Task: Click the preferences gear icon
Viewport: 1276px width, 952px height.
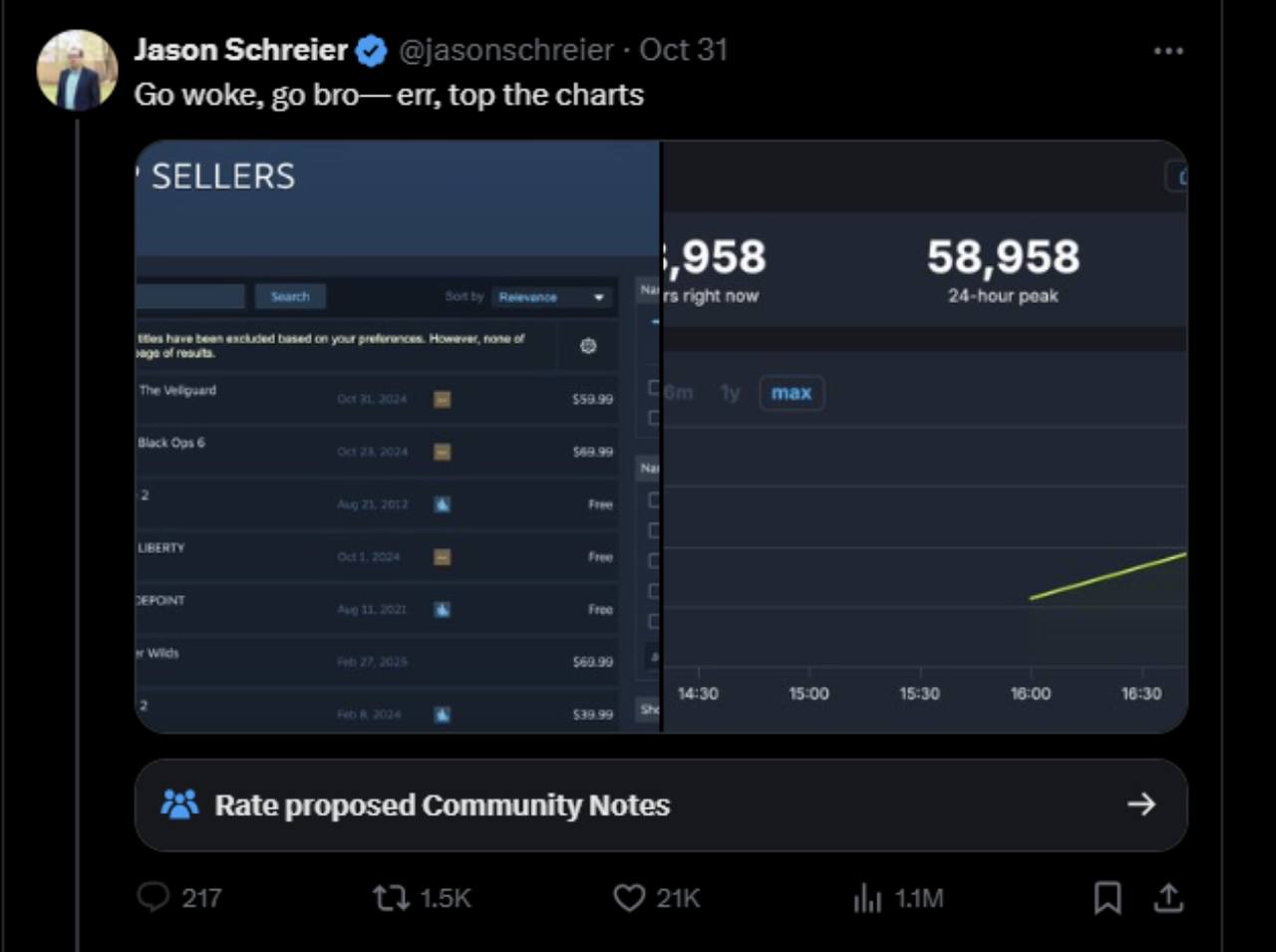Action: [588, 346]
